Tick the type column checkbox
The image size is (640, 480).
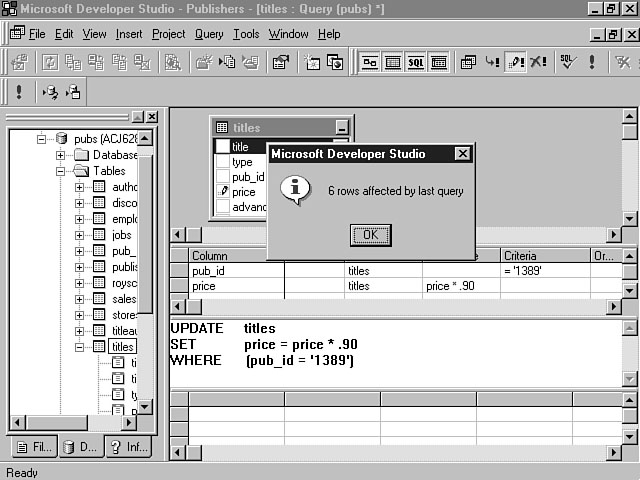[223, 162]
